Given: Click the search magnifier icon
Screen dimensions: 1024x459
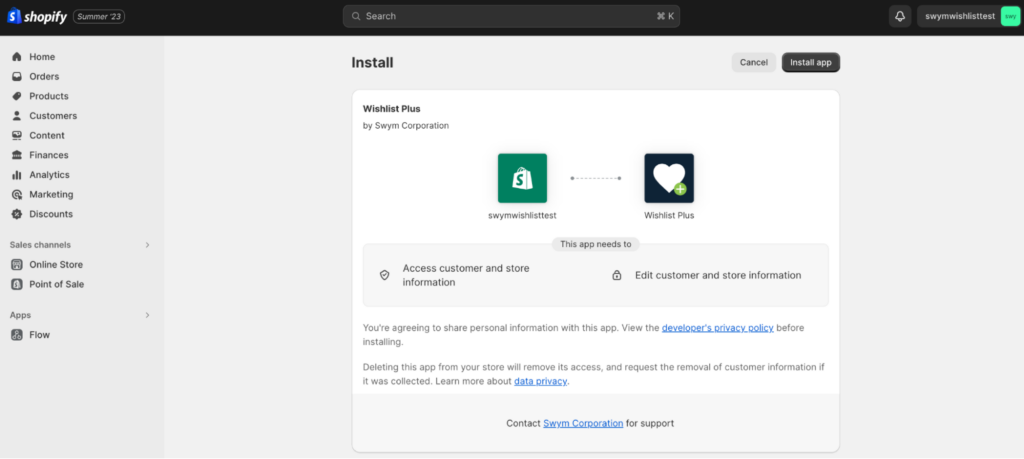Looking at the screenshot, I should pyautogui.click(x=356, y=16).
